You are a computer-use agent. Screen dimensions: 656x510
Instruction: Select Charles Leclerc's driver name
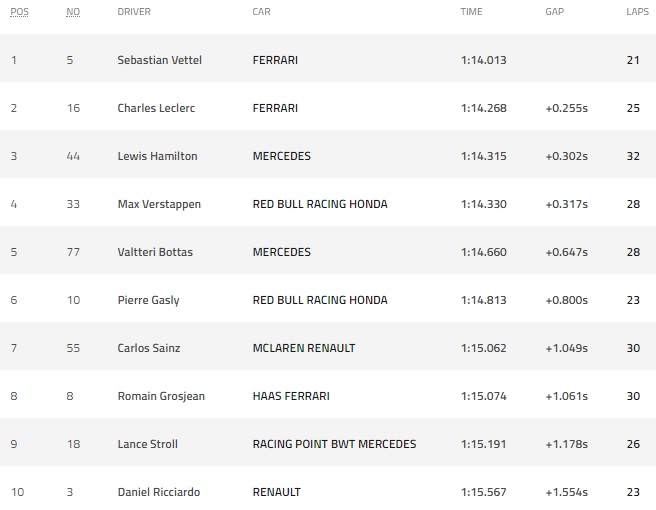(x=156, y=108)
